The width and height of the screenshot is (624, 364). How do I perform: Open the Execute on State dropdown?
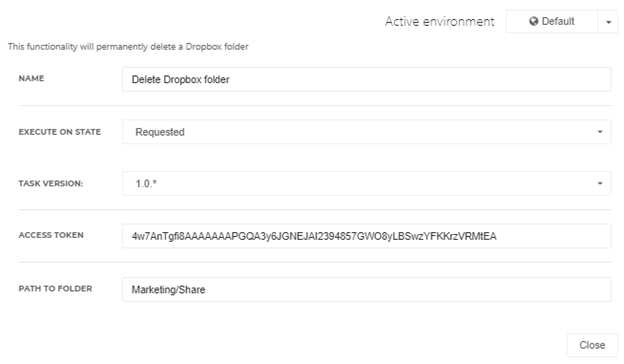point(367,132)
